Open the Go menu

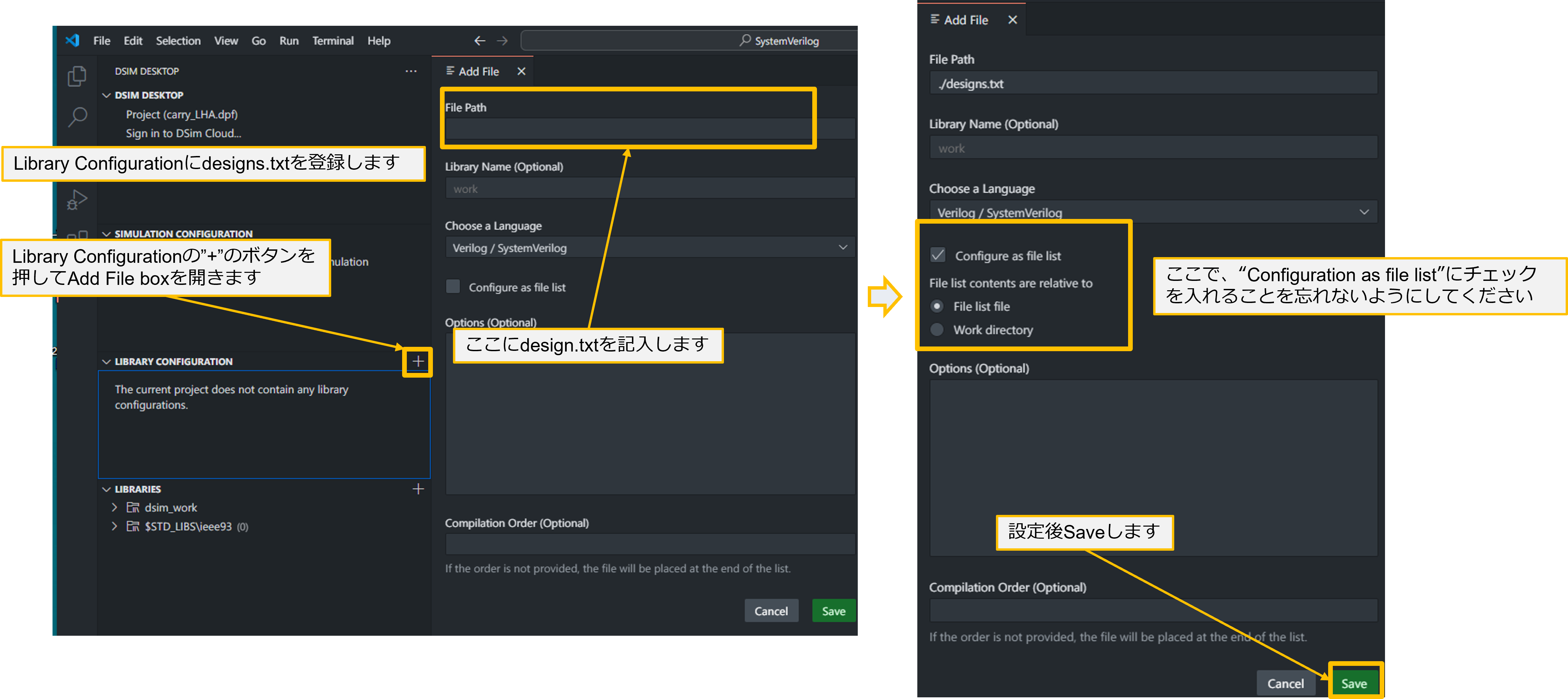259,41
